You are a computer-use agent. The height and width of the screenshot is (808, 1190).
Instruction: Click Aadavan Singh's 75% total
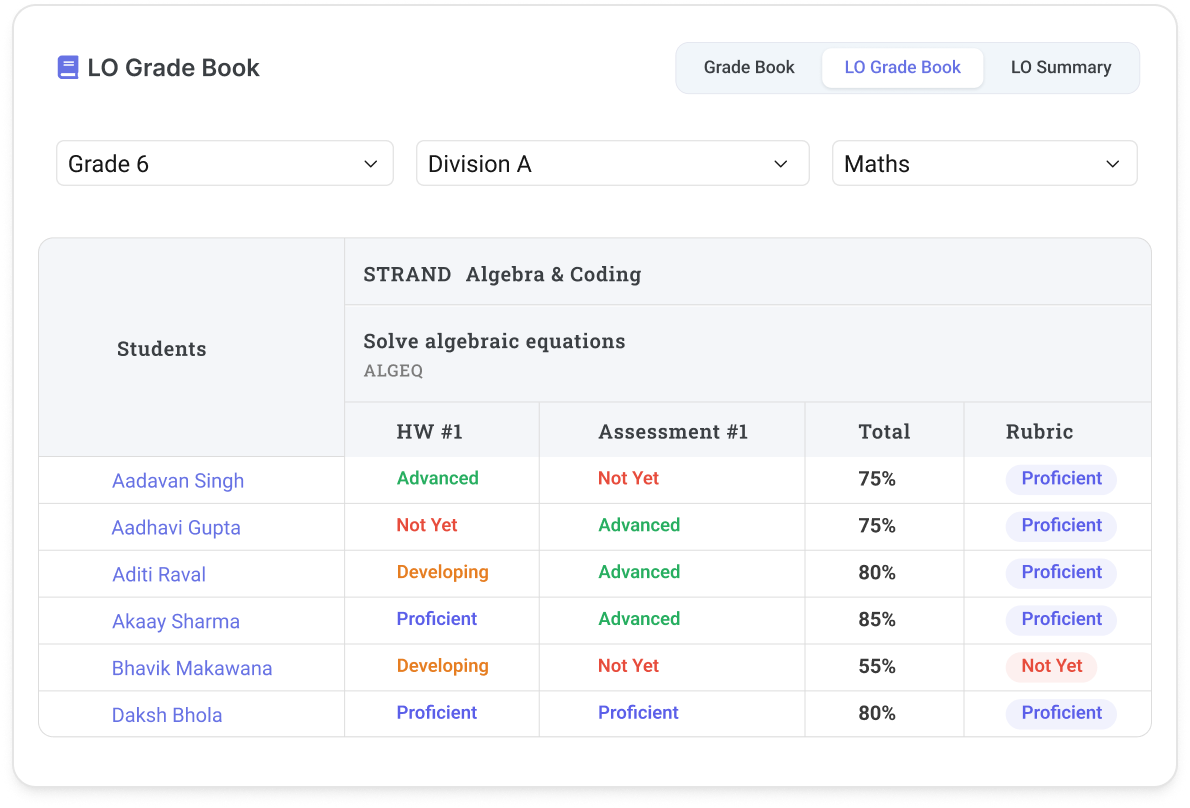pos(877,479)
